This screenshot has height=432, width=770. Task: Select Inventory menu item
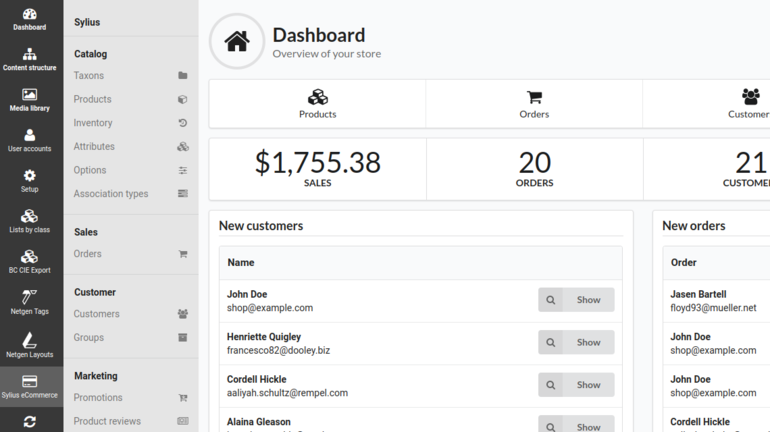(x=93, y=123)
